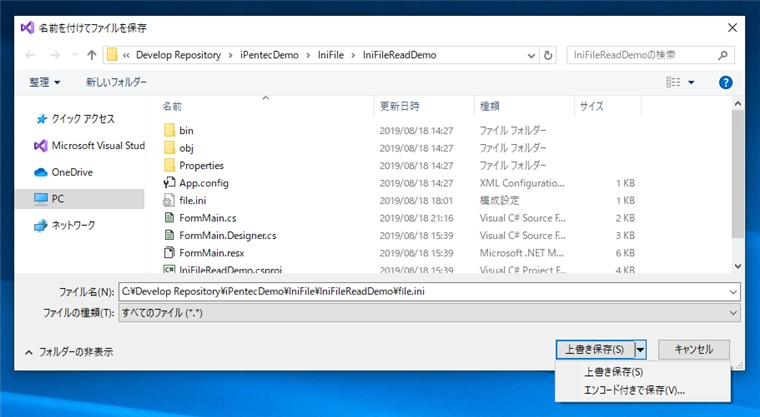Click the キャンセル button
Screen dimensions: 760x417
click(694, 349)
